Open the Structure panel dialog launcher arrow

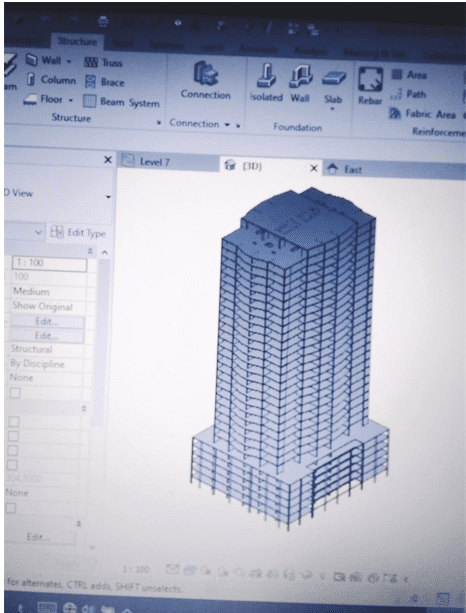[158, 122]
